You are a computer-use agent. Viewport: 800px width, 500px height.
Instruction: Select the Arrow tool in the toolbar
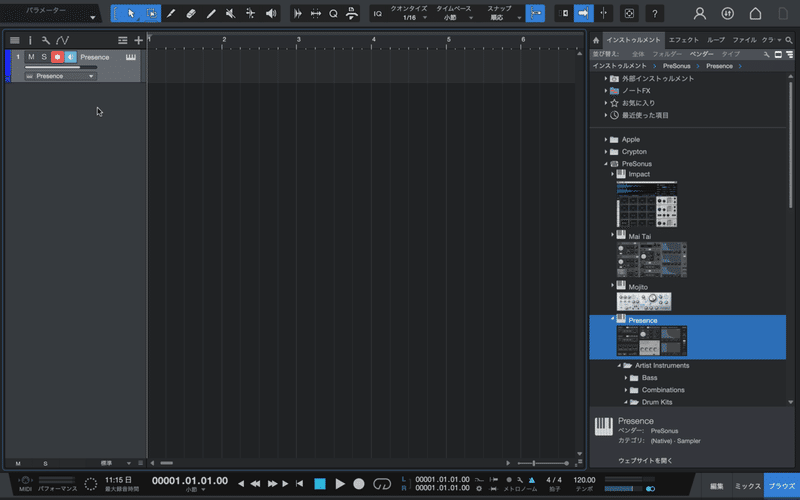pos(131,14)
